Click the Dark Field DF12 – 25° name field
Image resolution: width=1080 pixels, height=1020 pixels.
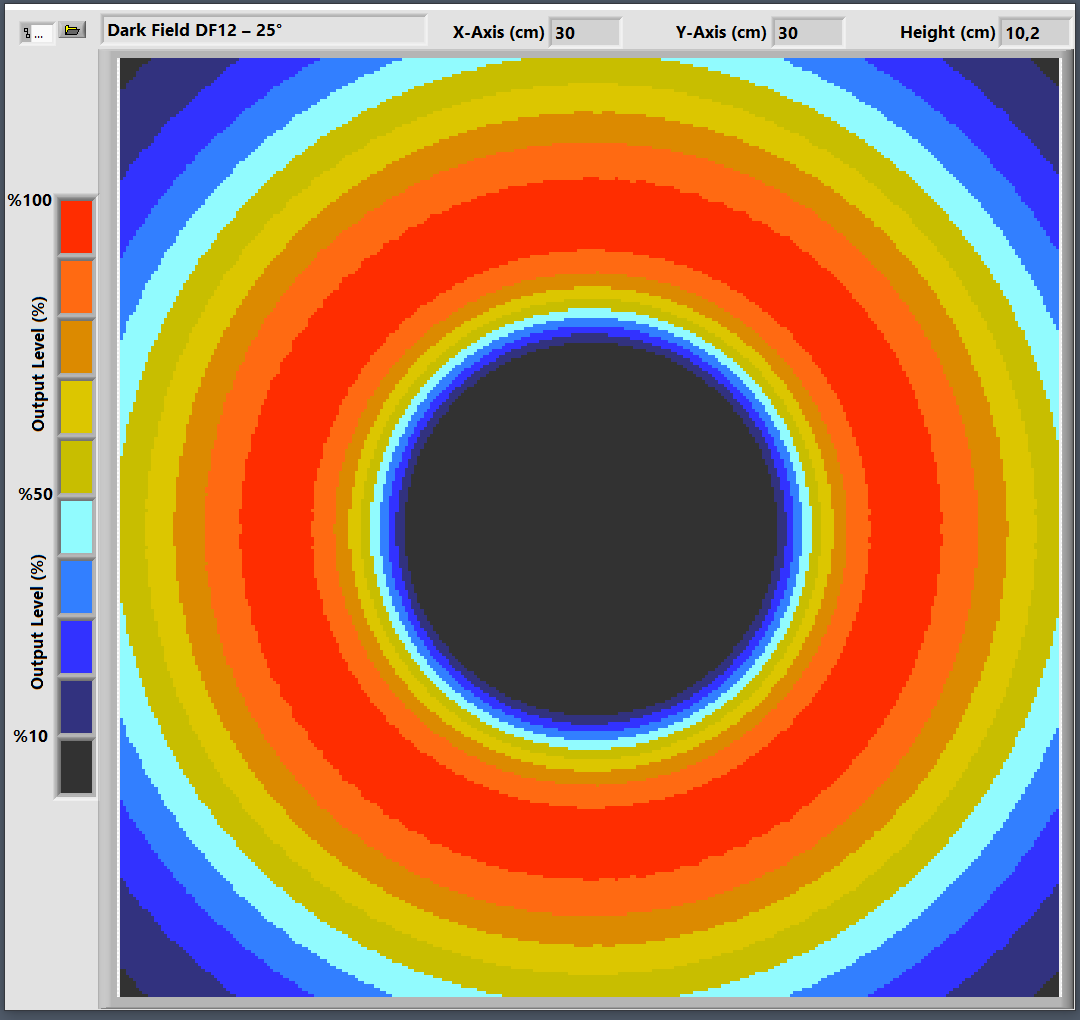263,31
